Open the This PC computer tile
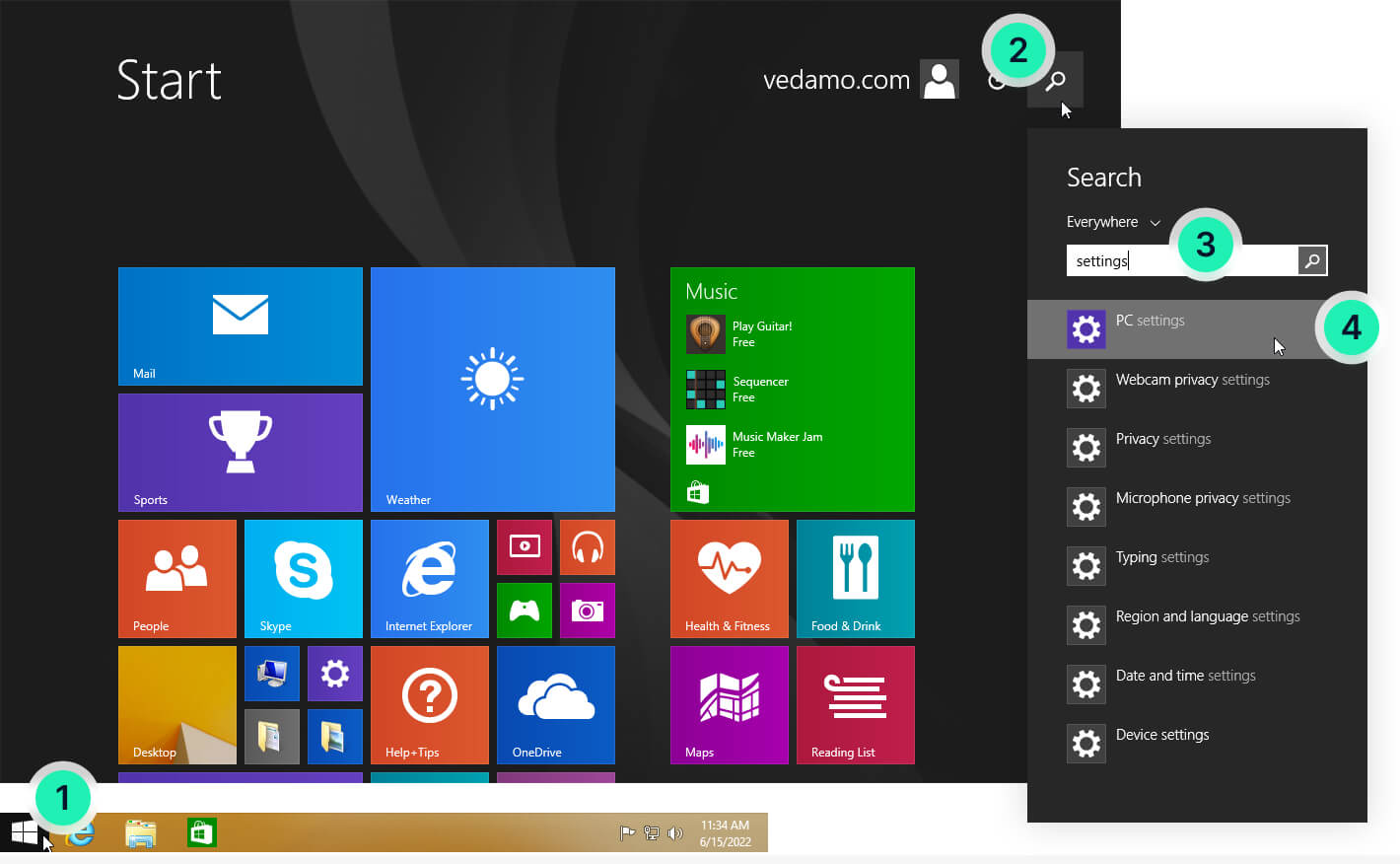This screenshot has height=864, width=1400. 272,674
